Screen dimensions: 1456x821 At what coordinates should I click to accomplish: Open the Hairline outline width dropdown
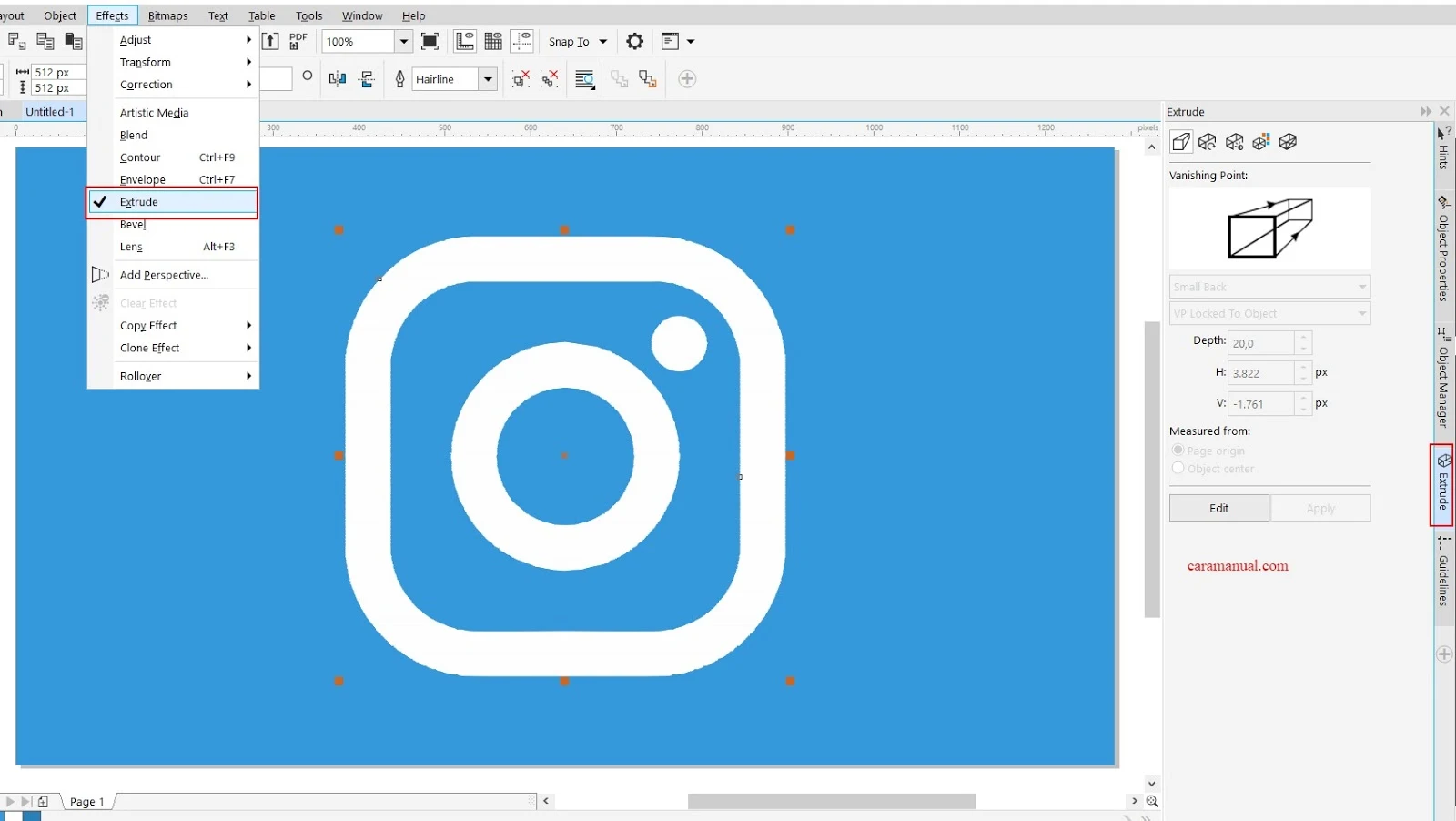[488, 79]
